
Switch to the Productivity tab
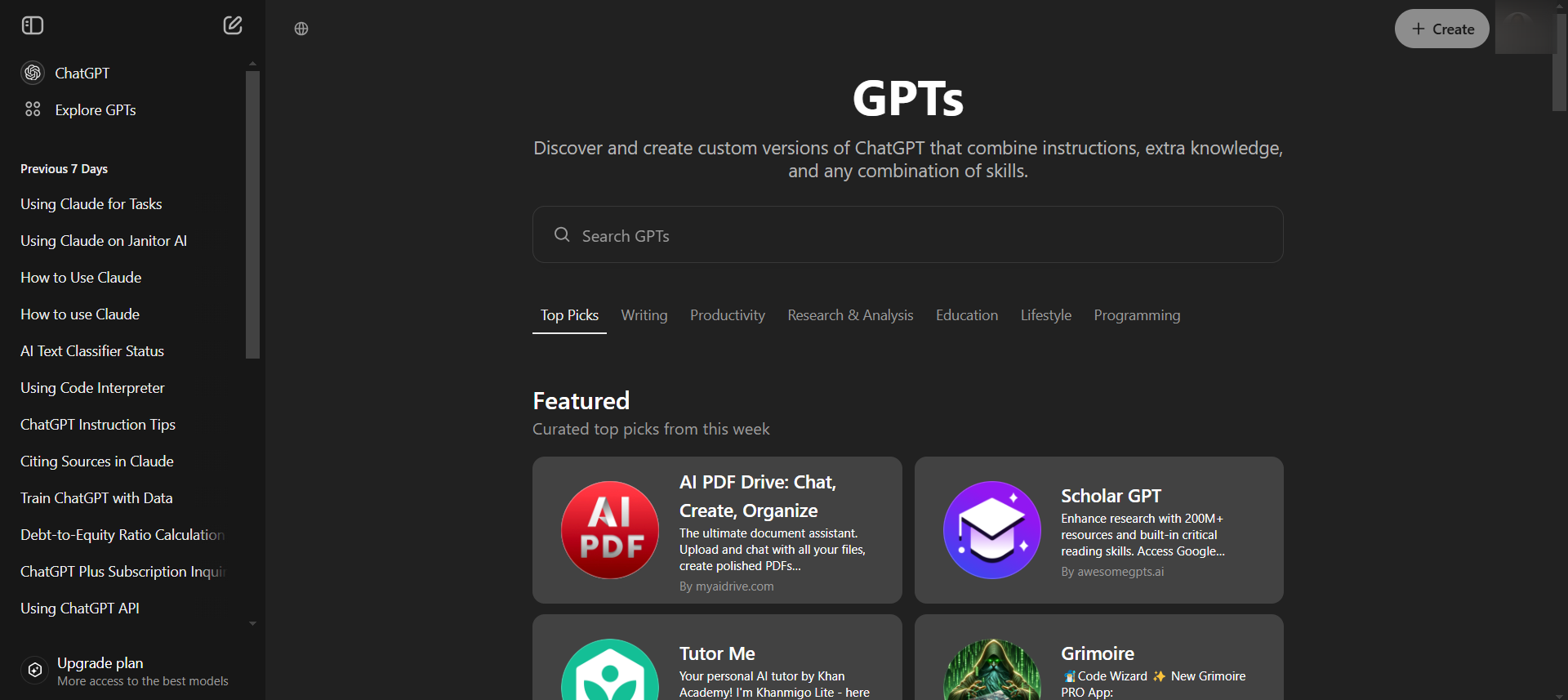coord(728,315)
